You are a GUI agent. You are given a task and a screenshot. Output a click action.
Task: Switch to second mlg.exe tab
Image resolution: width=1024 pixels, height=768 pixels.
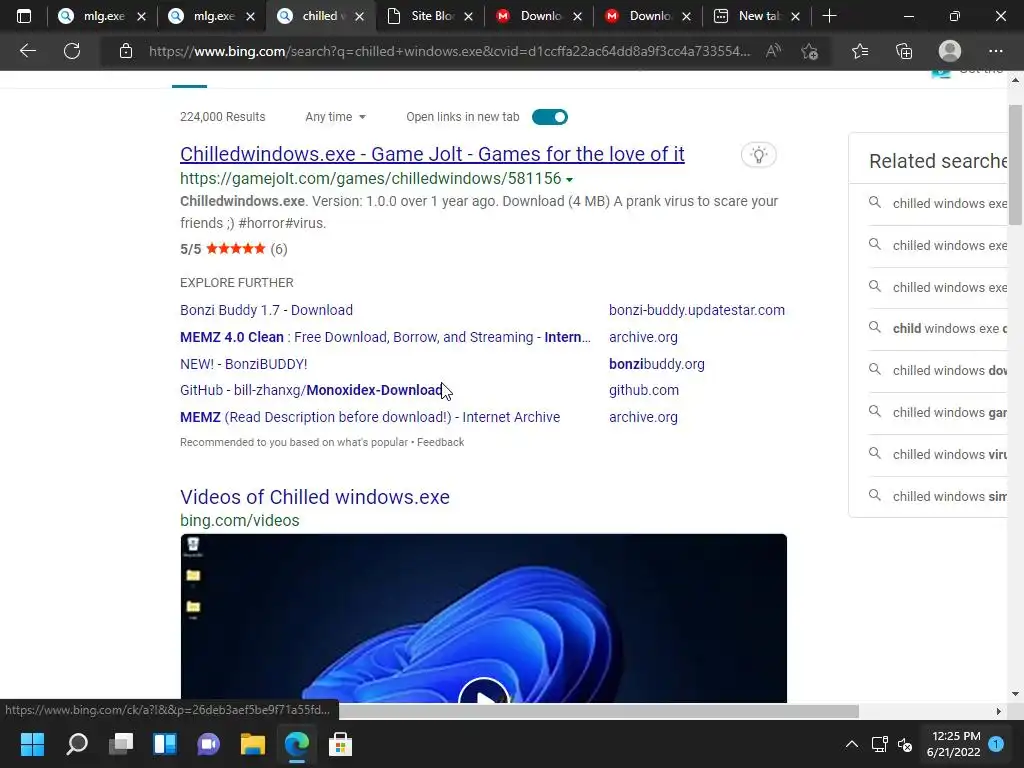[x=212, y=16]
